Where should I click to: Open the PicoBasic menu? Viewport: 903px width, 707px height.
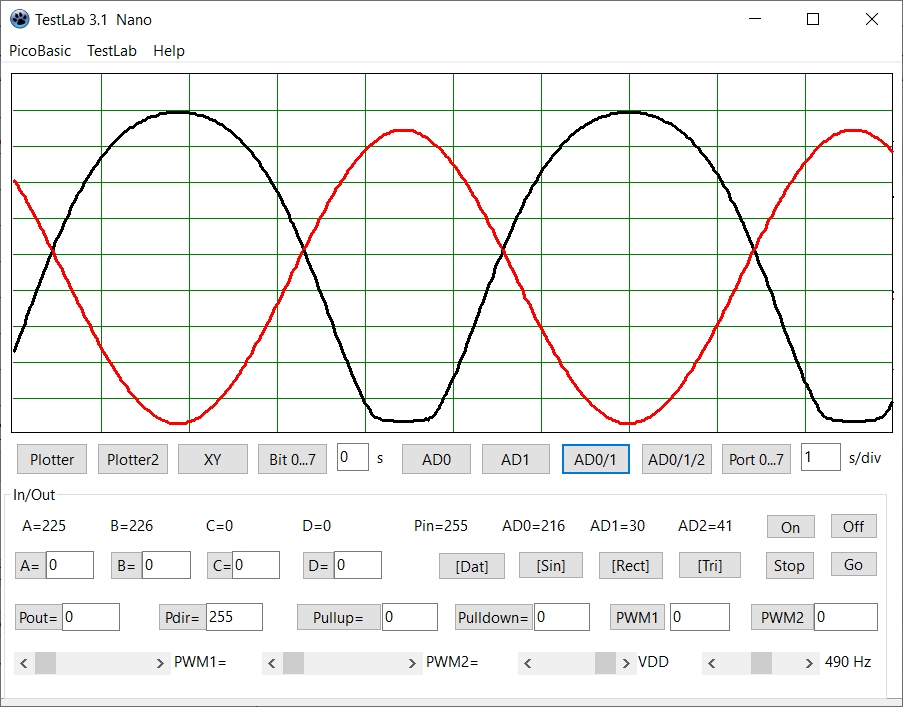click(x=40, y=51)
